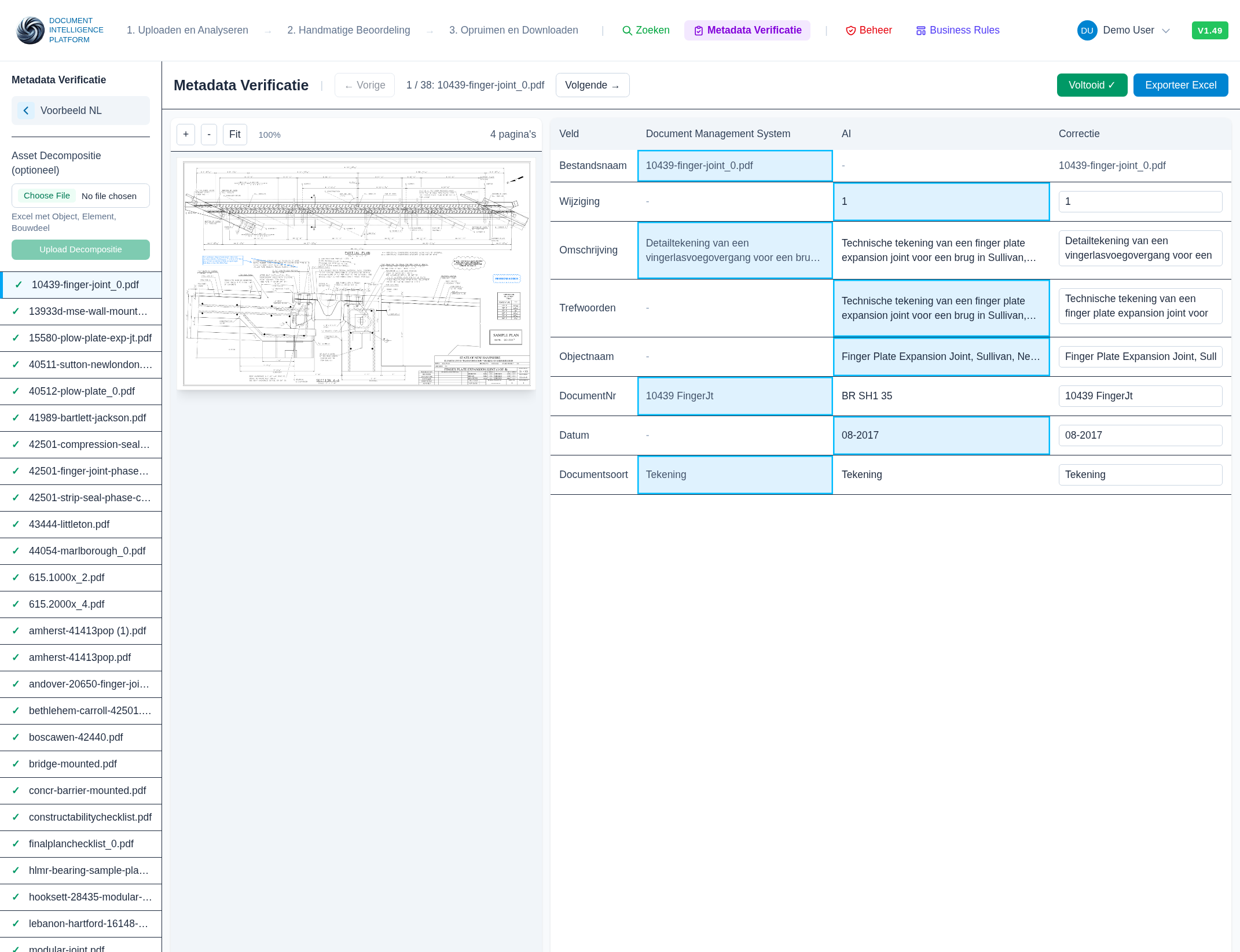Click the back chevron beside Voorbeeld NL
Image resolution: width=1240 pixels, height=952 pixels.
coord(26,111)
